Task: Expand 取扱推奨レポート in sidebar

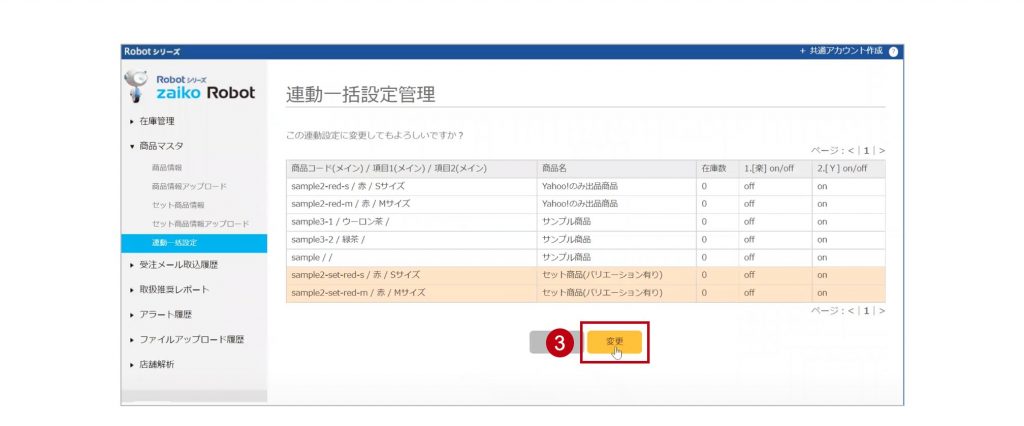Action: coord(174,290)
